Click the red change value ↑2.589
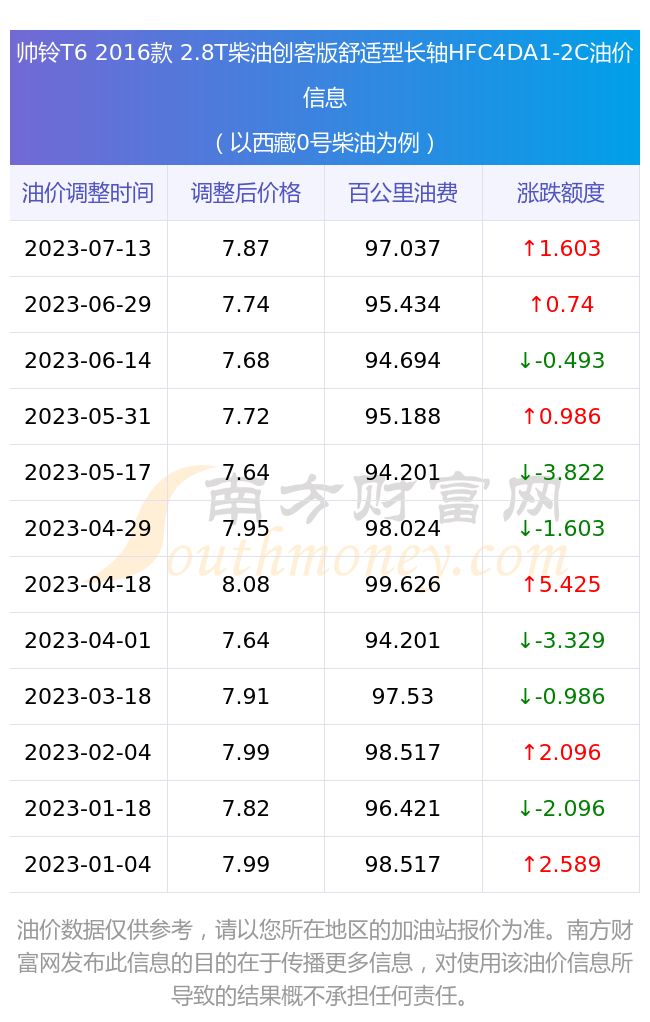650x1022 pixels. click(561, 865)
